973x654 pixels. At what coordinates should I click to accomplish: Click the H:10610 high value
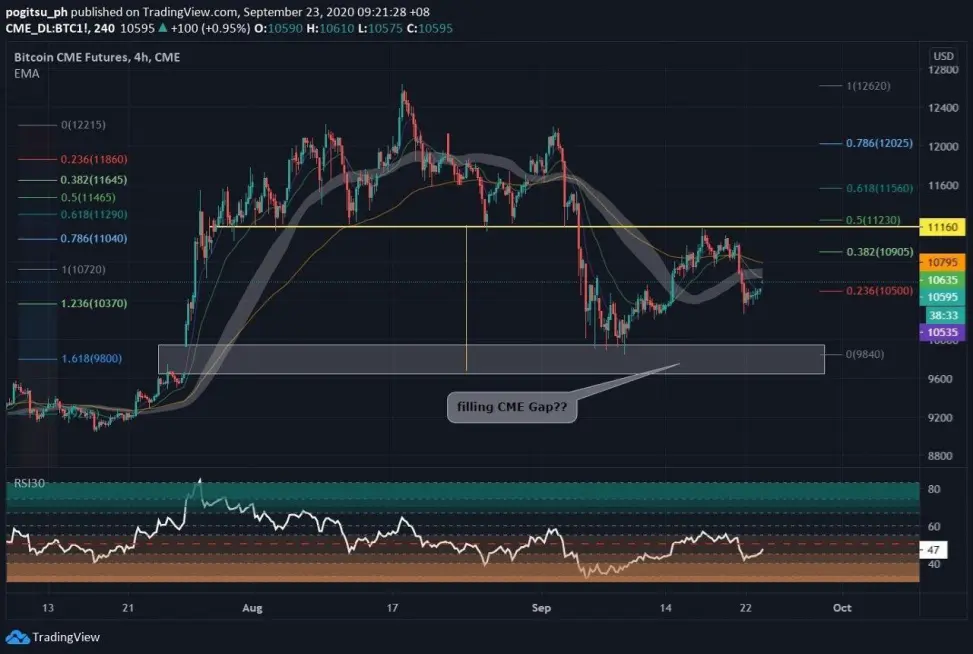tap(330, 28)
